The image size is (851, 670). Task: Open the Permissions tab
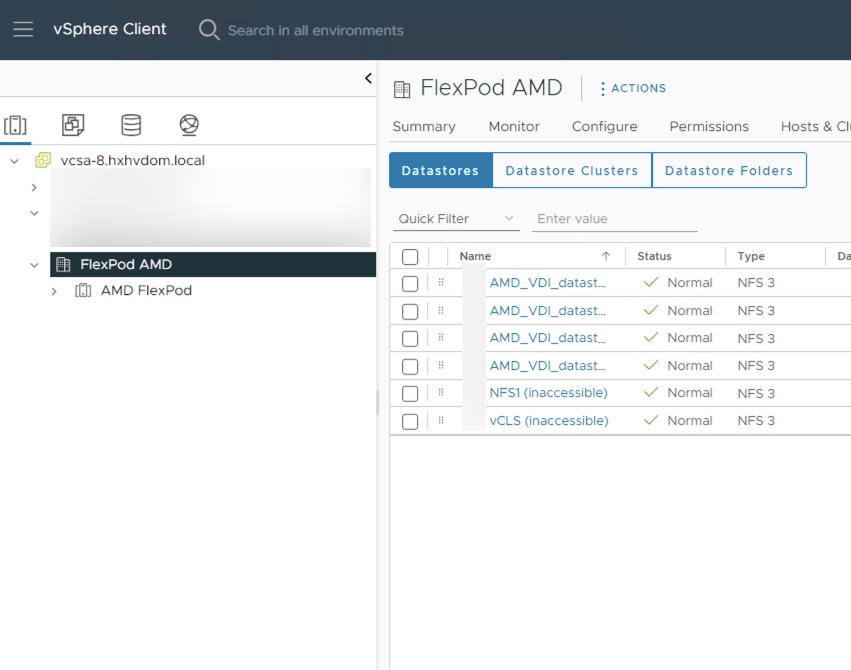709,126
